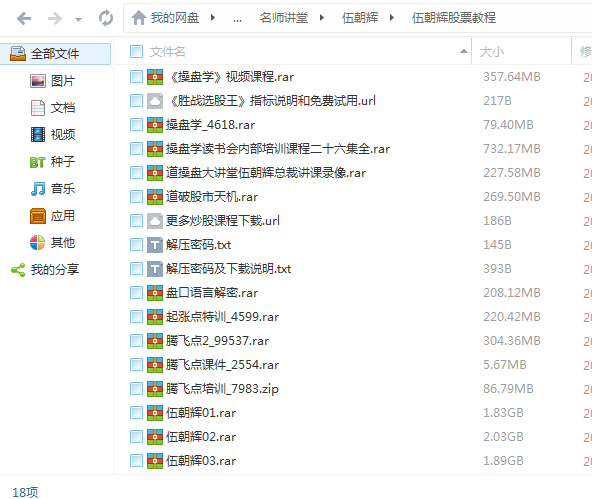
Task: Open the 音乐 music category
Action: tap(52, 188)
